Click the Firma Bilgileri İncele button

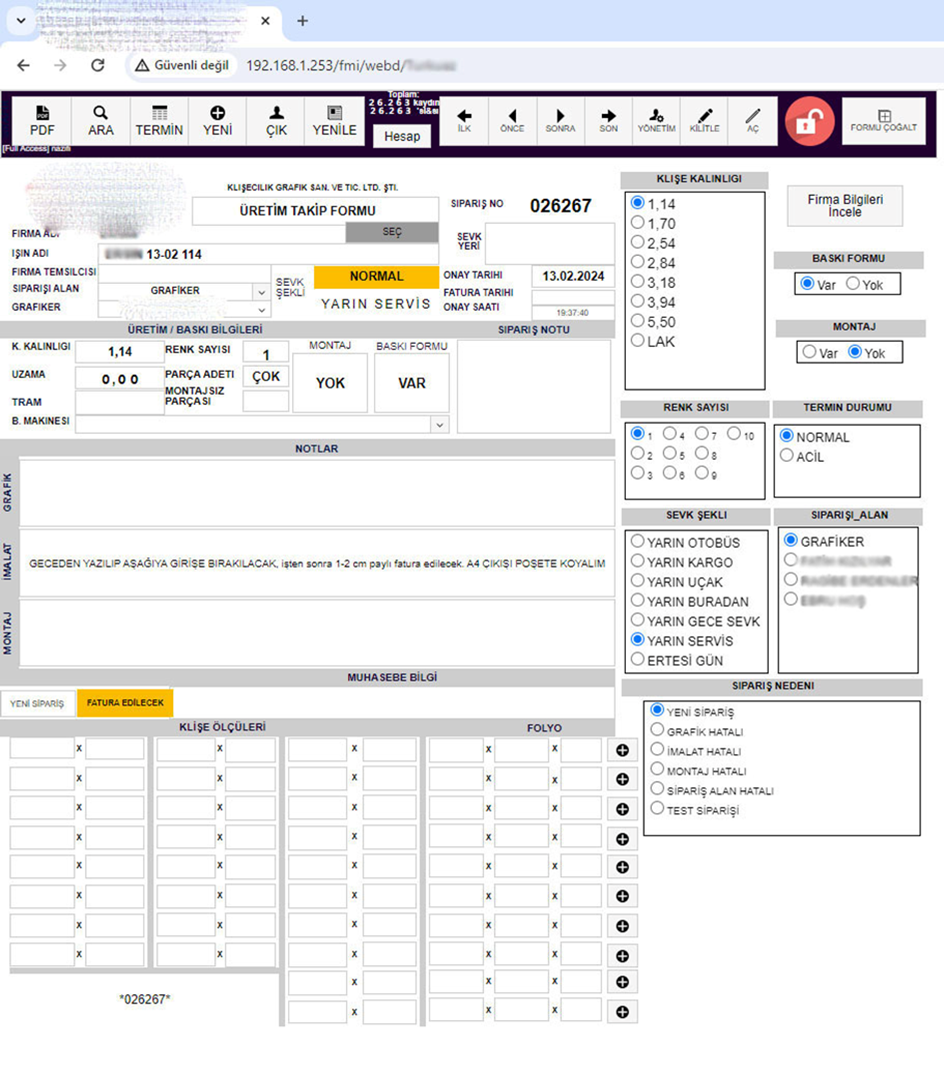pos(844,206)
